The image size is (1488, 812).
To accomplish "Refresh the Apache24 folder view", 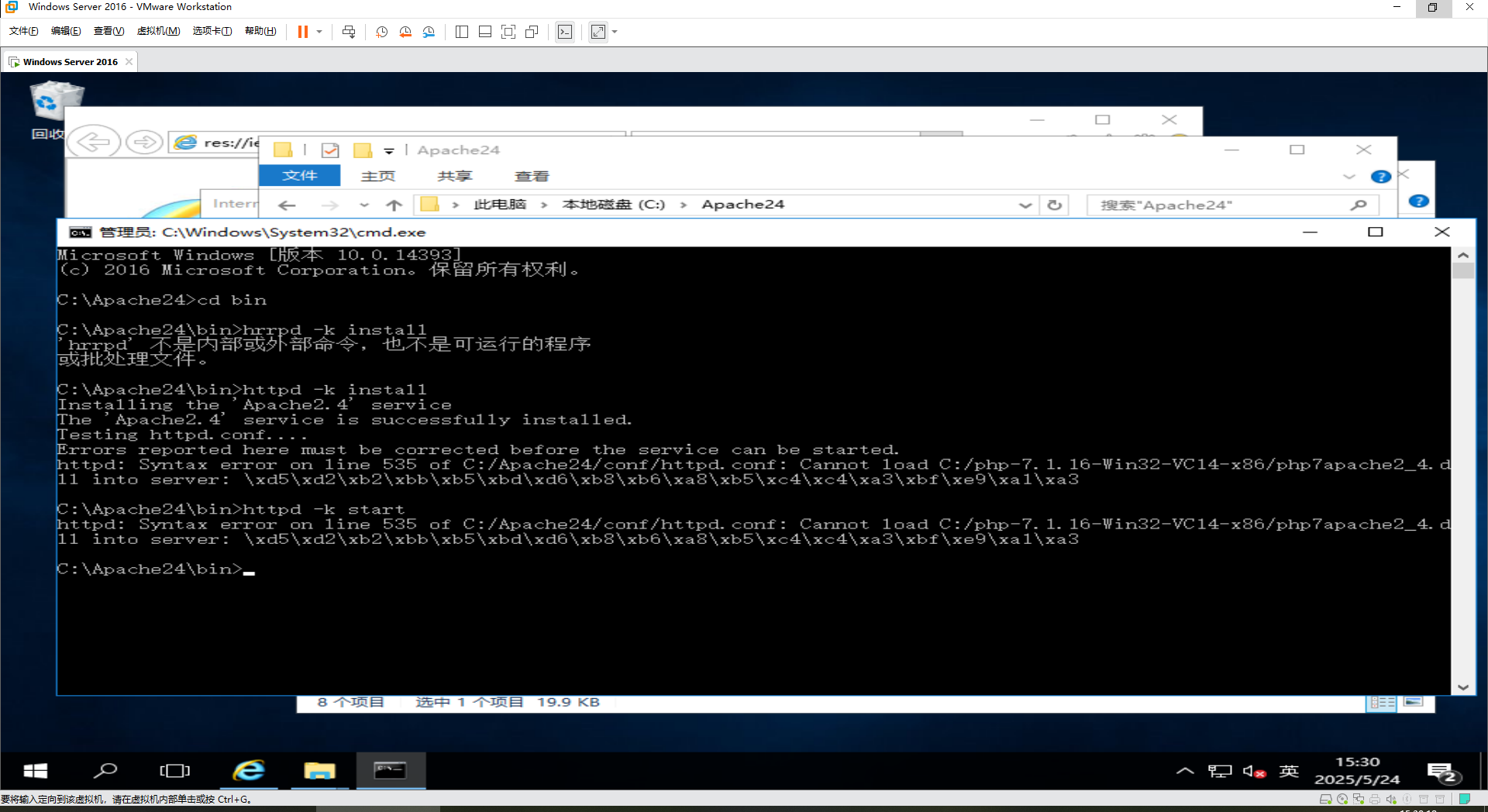I will (1055, 205).
